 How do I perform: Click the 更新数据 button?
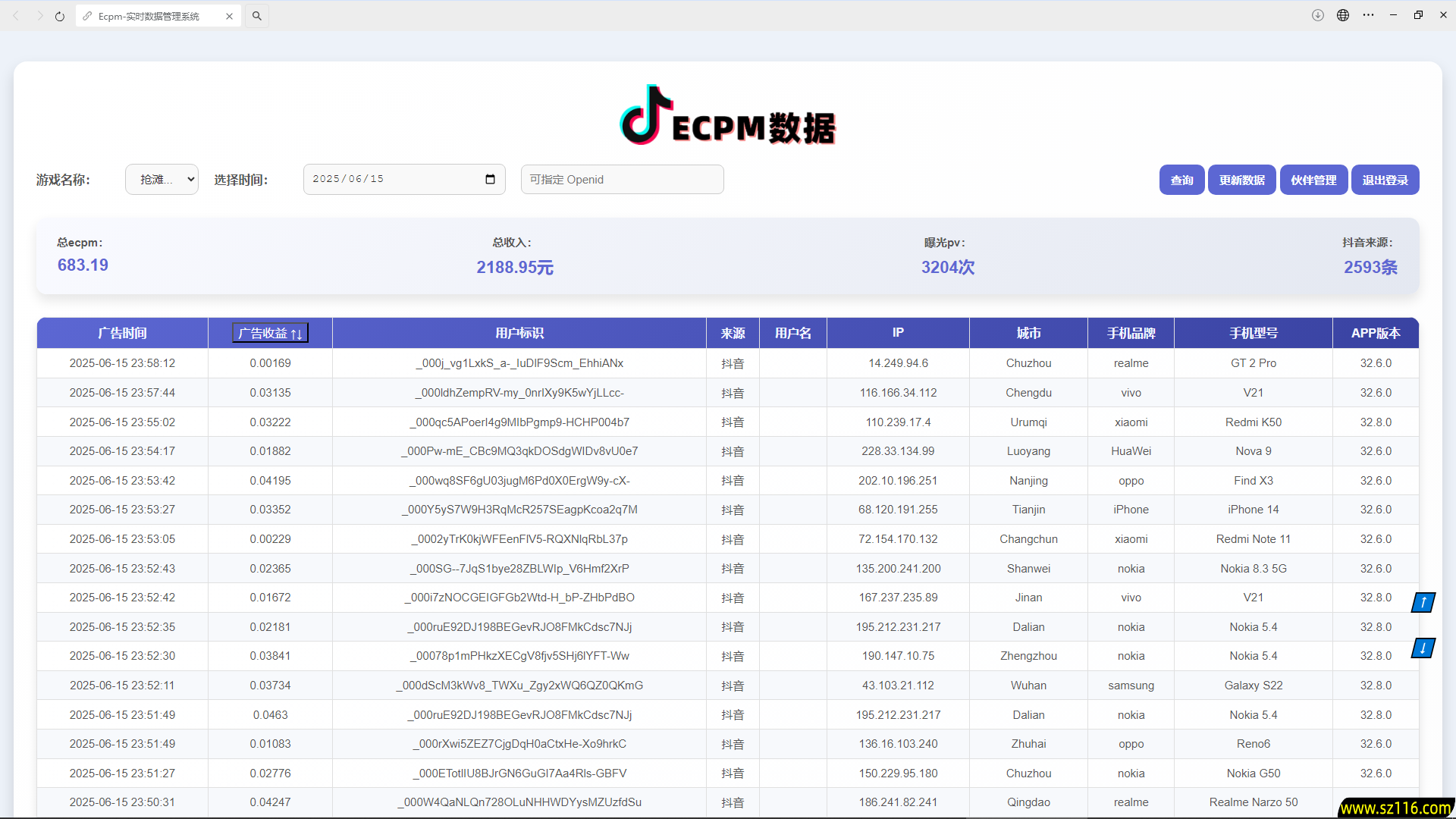[1241, 180]
